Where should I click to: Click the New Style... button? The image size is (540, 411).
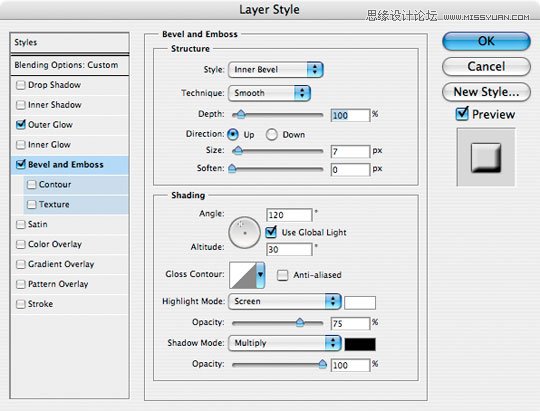point(486,92)
